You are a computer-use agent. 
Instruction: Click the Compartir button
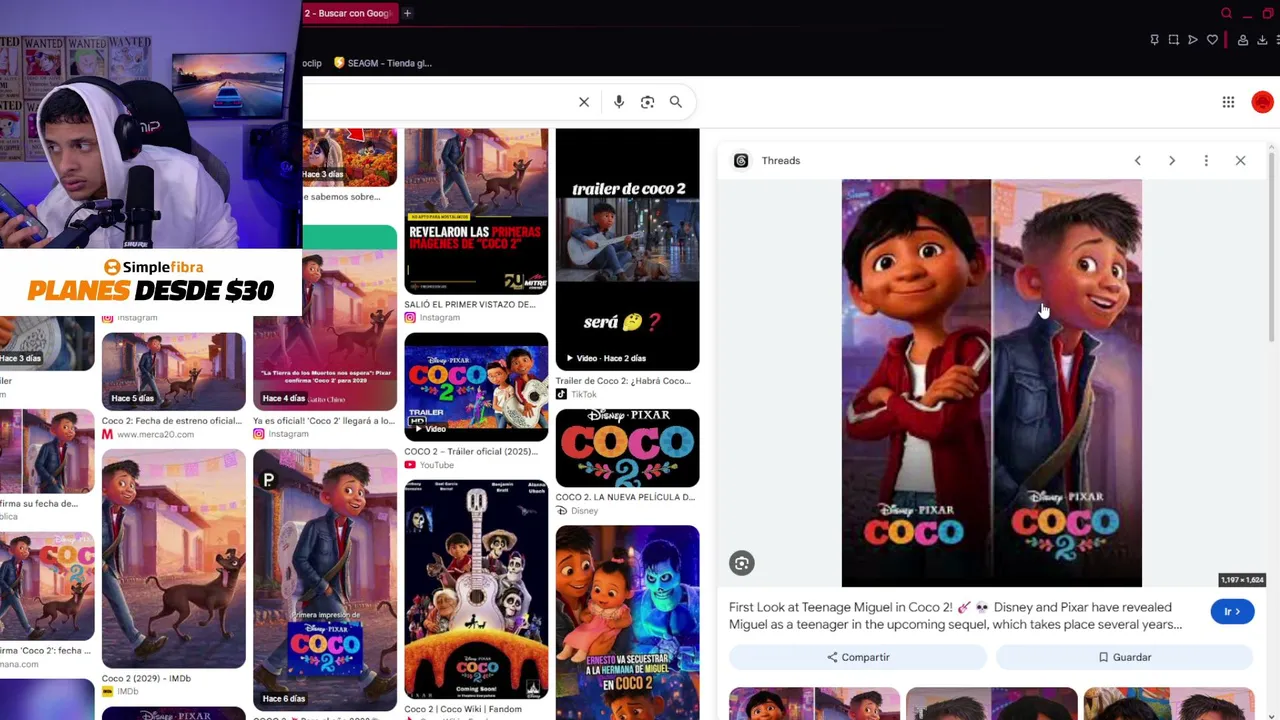pyautogui.click(x=858, y=657)
